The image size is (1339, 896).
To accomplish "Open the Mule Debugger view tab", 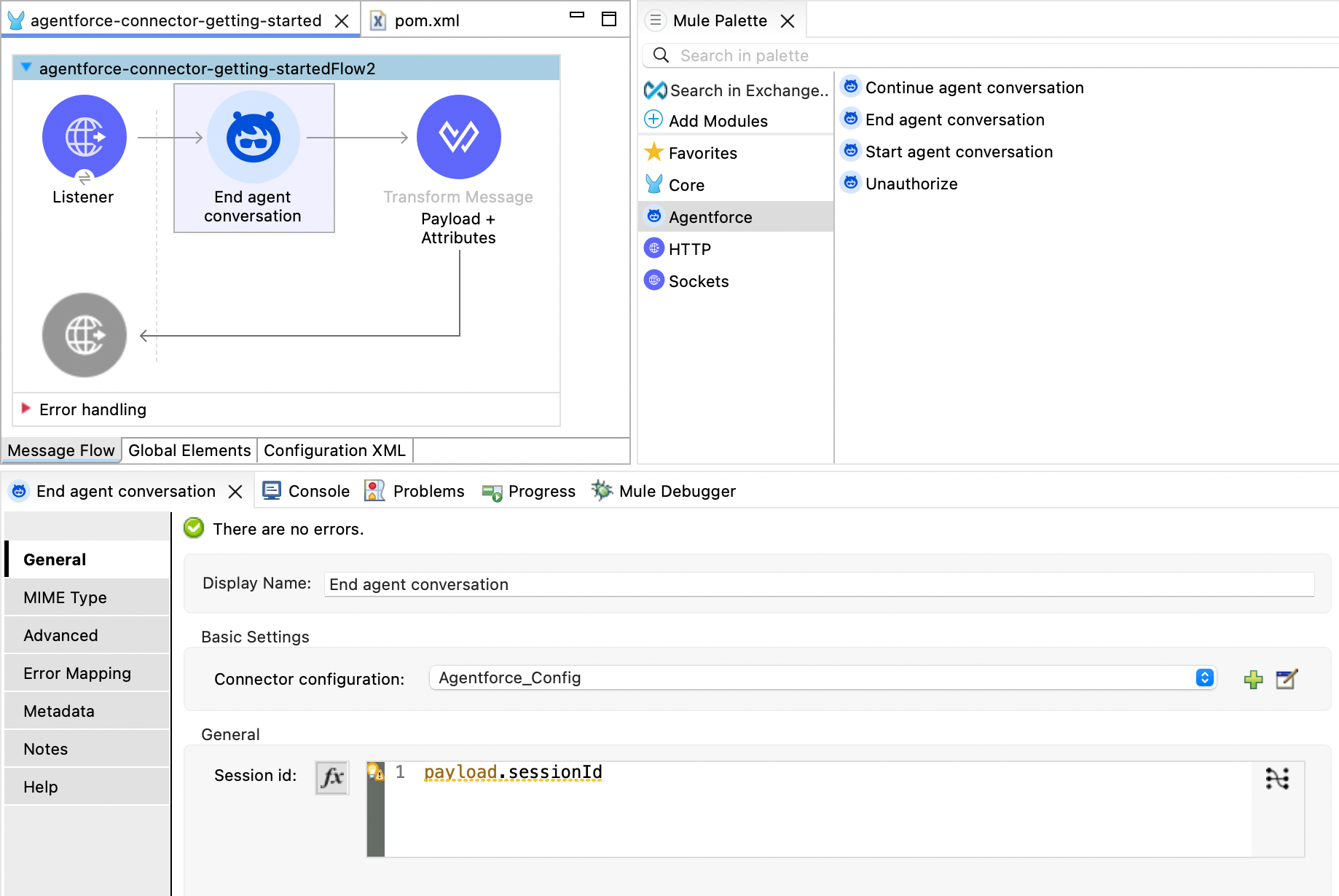I will [663, 491].
